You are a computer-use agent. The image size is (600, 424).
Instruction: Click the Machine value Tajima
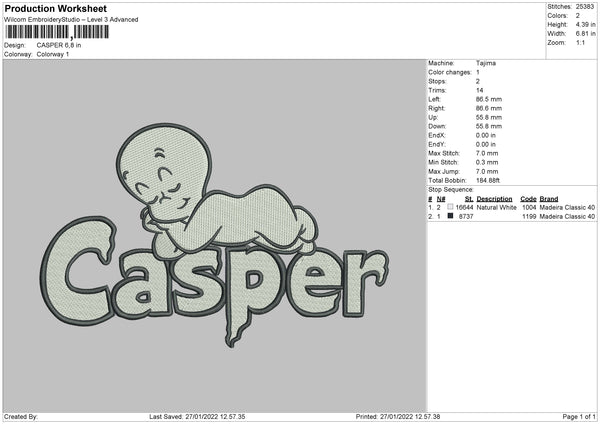click(486, 63)
